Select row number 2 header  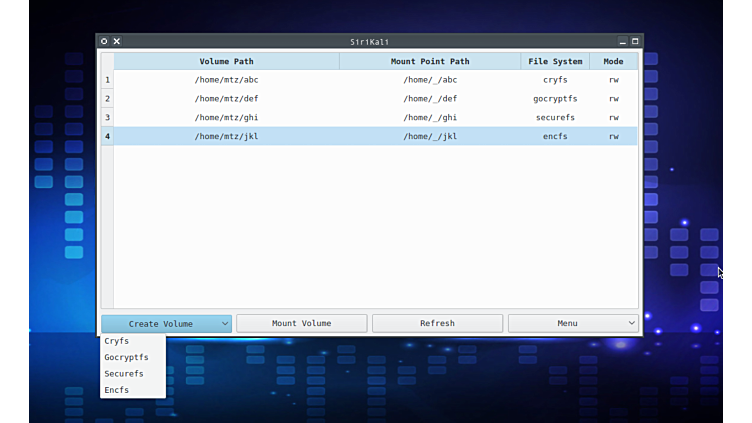click(x=107, y=99)
